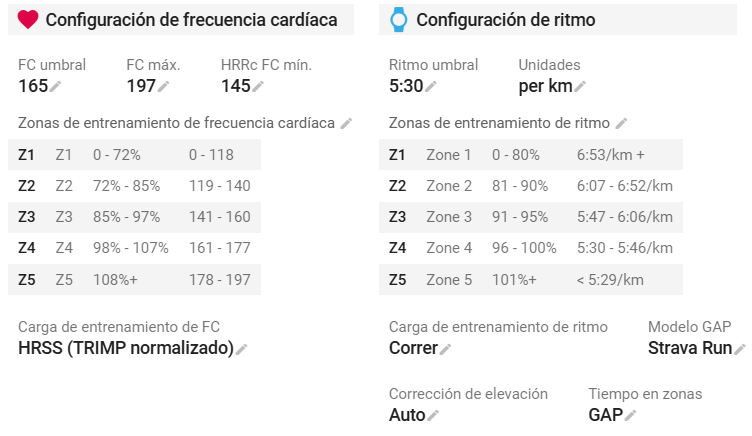Click the blue watch icon in header

click(x=399, y=20)
